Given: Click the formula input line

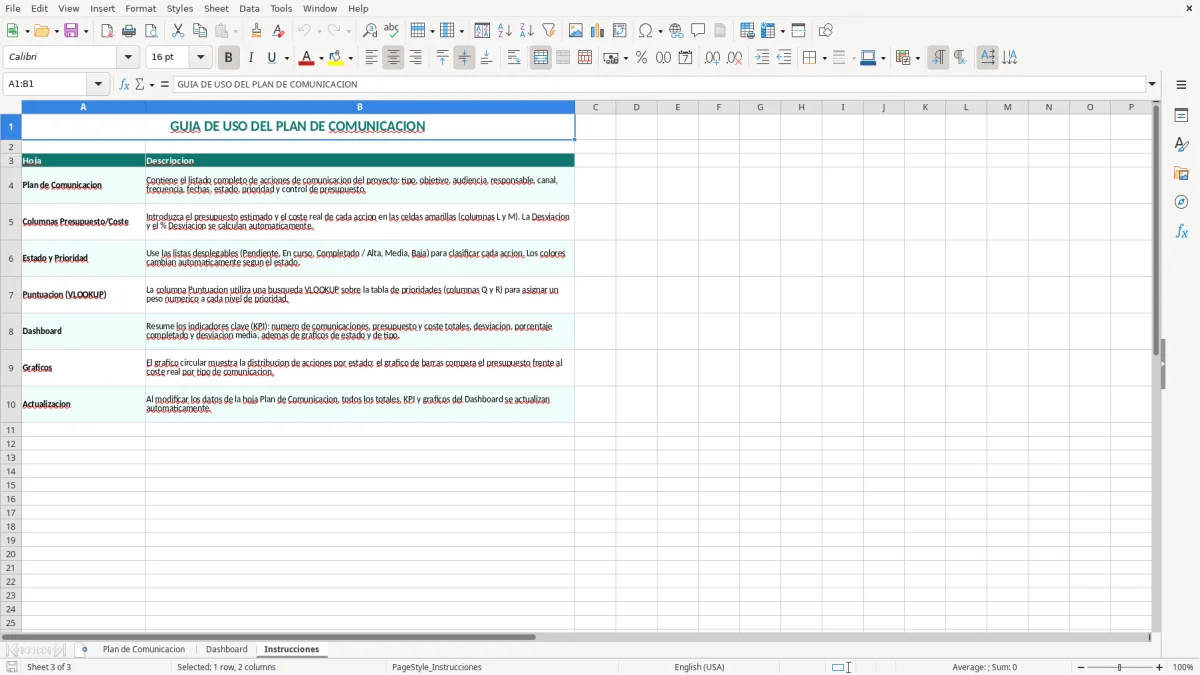Looking at the screenshot, I should 659,85.
